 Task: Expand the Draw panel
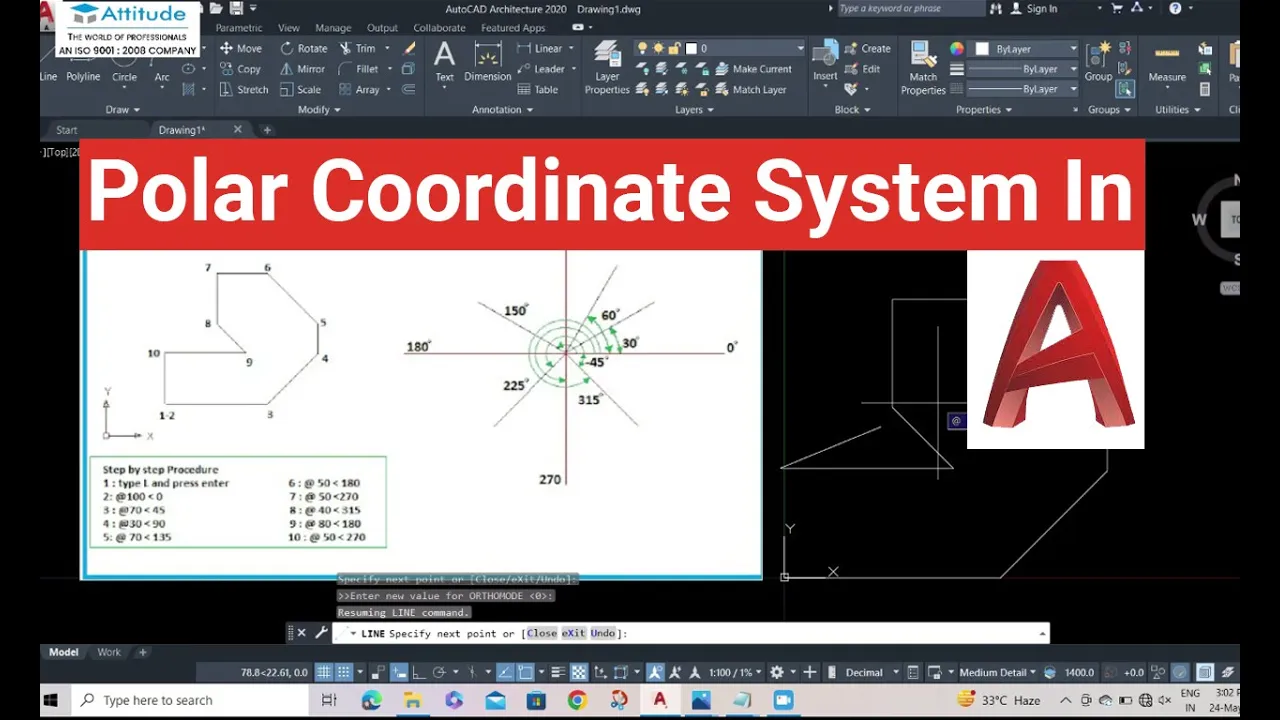(123, 110)
